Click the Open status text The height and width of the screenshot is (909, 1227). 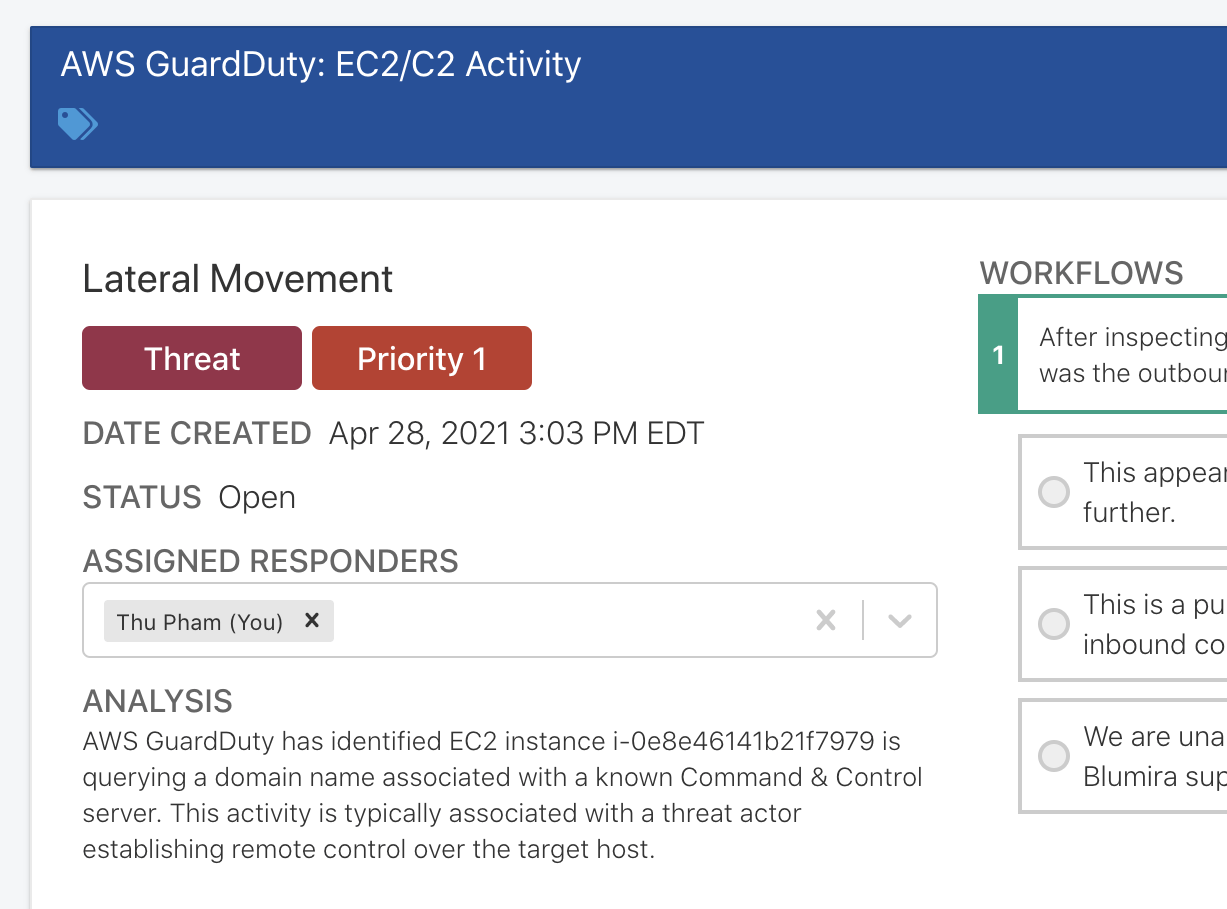click(x=257, y=497)
